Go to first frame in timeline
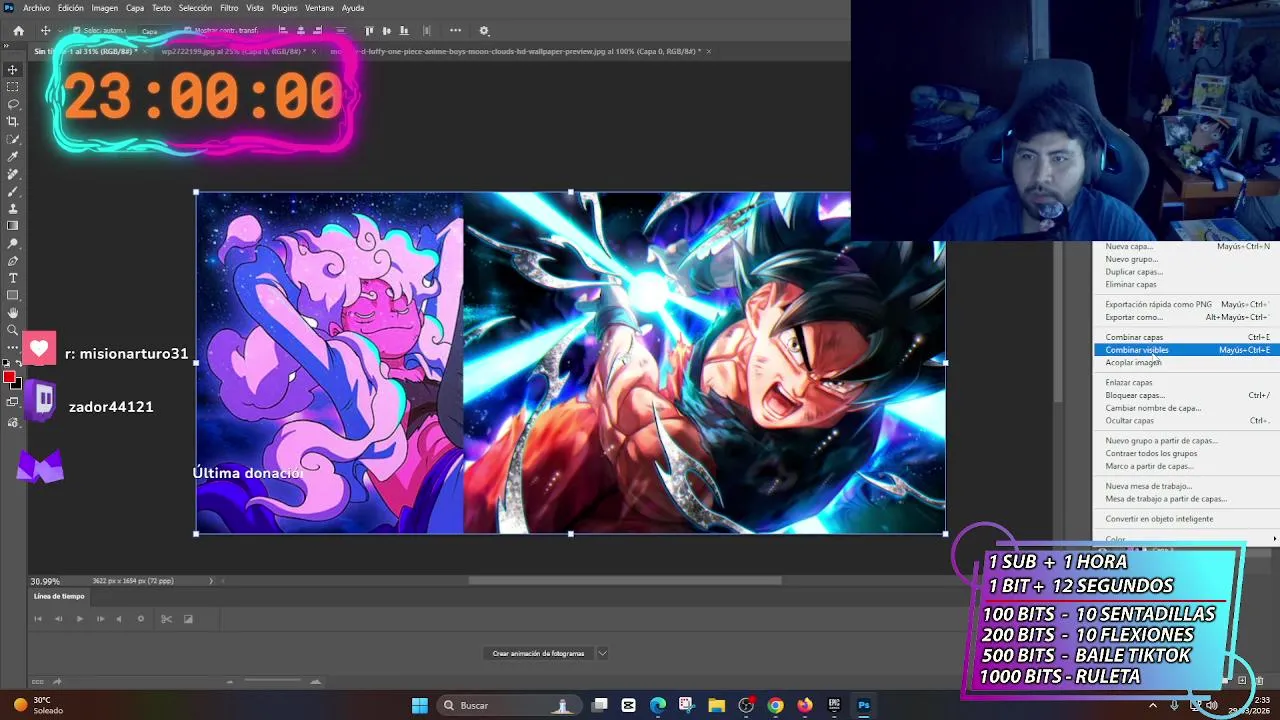This screenshot has width=1280, height=720. pos(38,619)
